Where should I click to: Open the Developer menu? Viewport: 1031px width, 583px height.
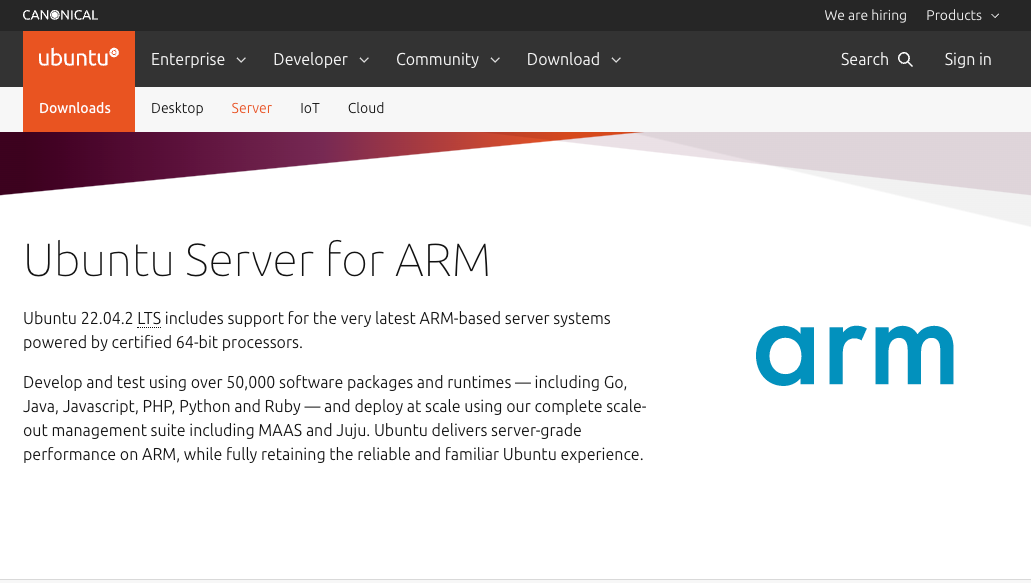(321, 59)
